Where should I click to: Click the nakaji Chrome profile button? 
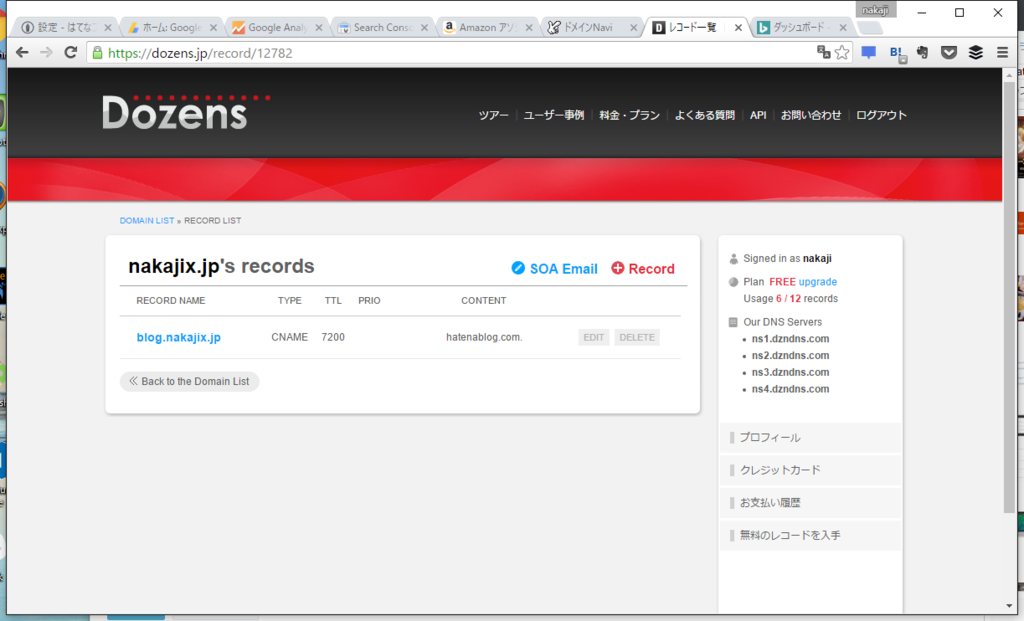click(x=875, y=10)
